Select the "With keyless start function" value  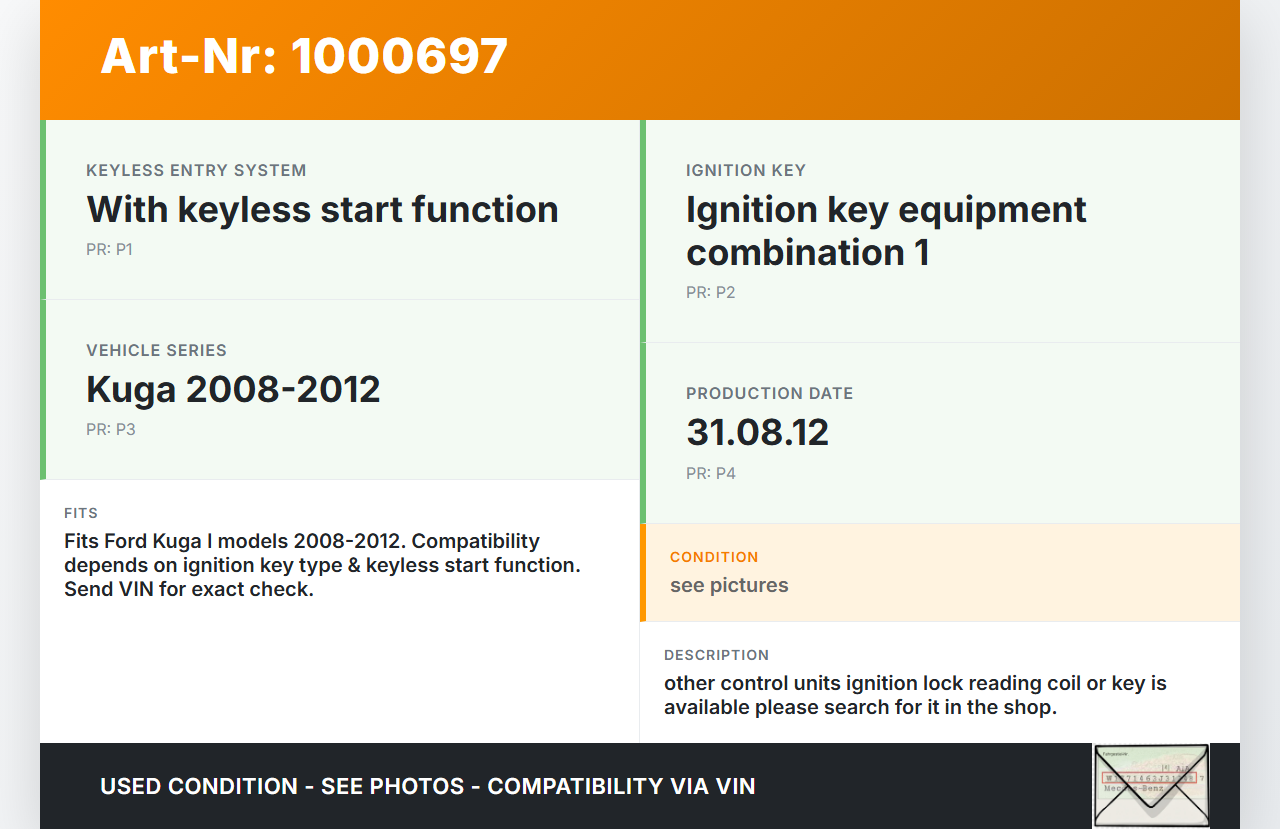[322, 210]
